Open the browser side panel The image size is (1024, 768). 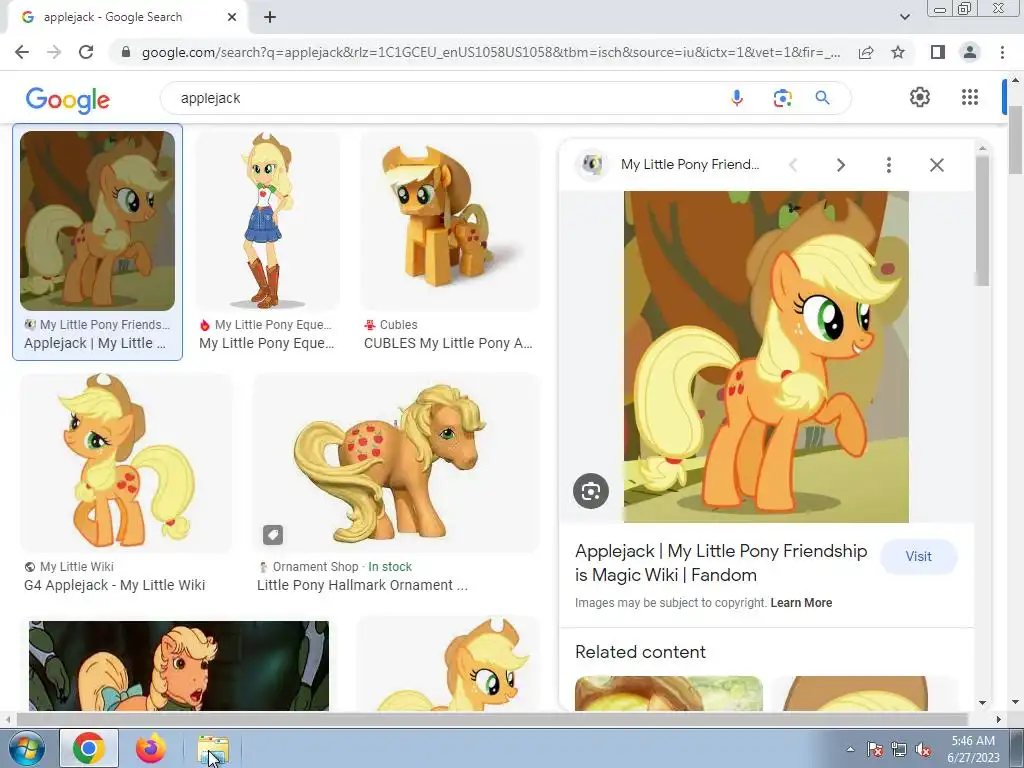click(x=938, y=52)
